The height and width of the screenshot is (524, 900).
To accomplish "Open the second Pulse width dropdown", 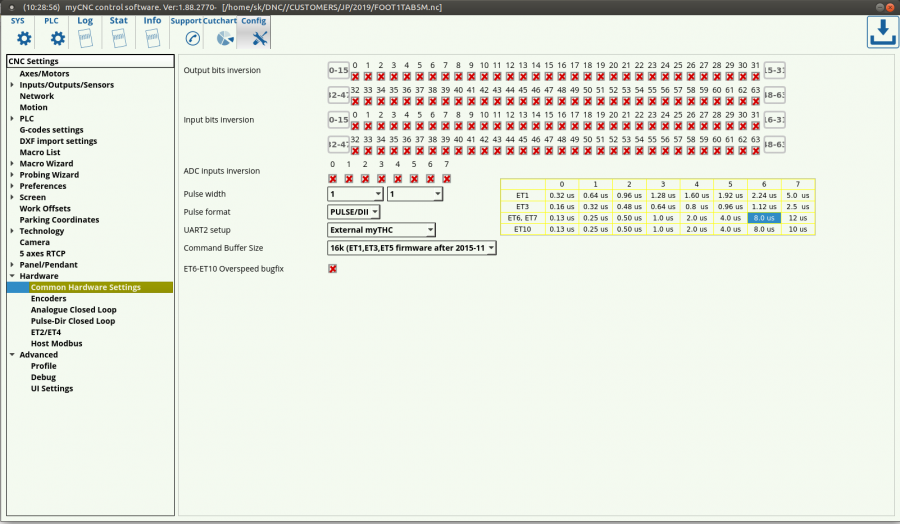I will pyautogui.click(x=414, y=194).
